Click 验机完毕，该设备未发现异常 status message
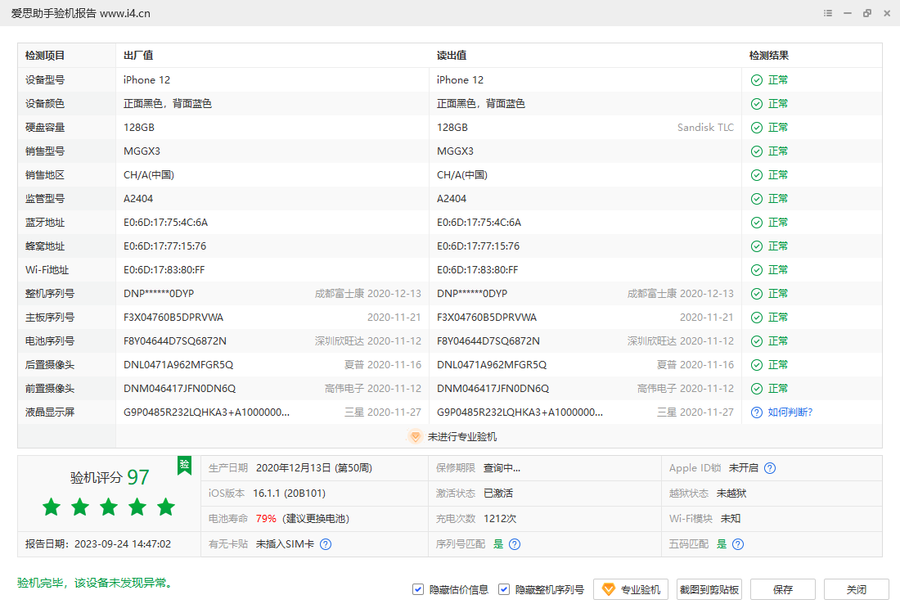The width and height of the screenshot is (900, 613). click(95, 583)
